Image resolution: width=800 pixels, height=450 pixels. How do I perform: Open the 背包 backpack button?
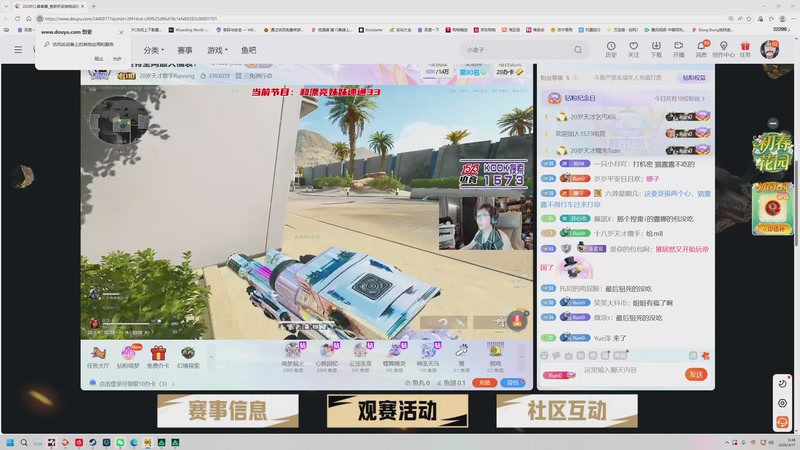click(x=513, y=383)
